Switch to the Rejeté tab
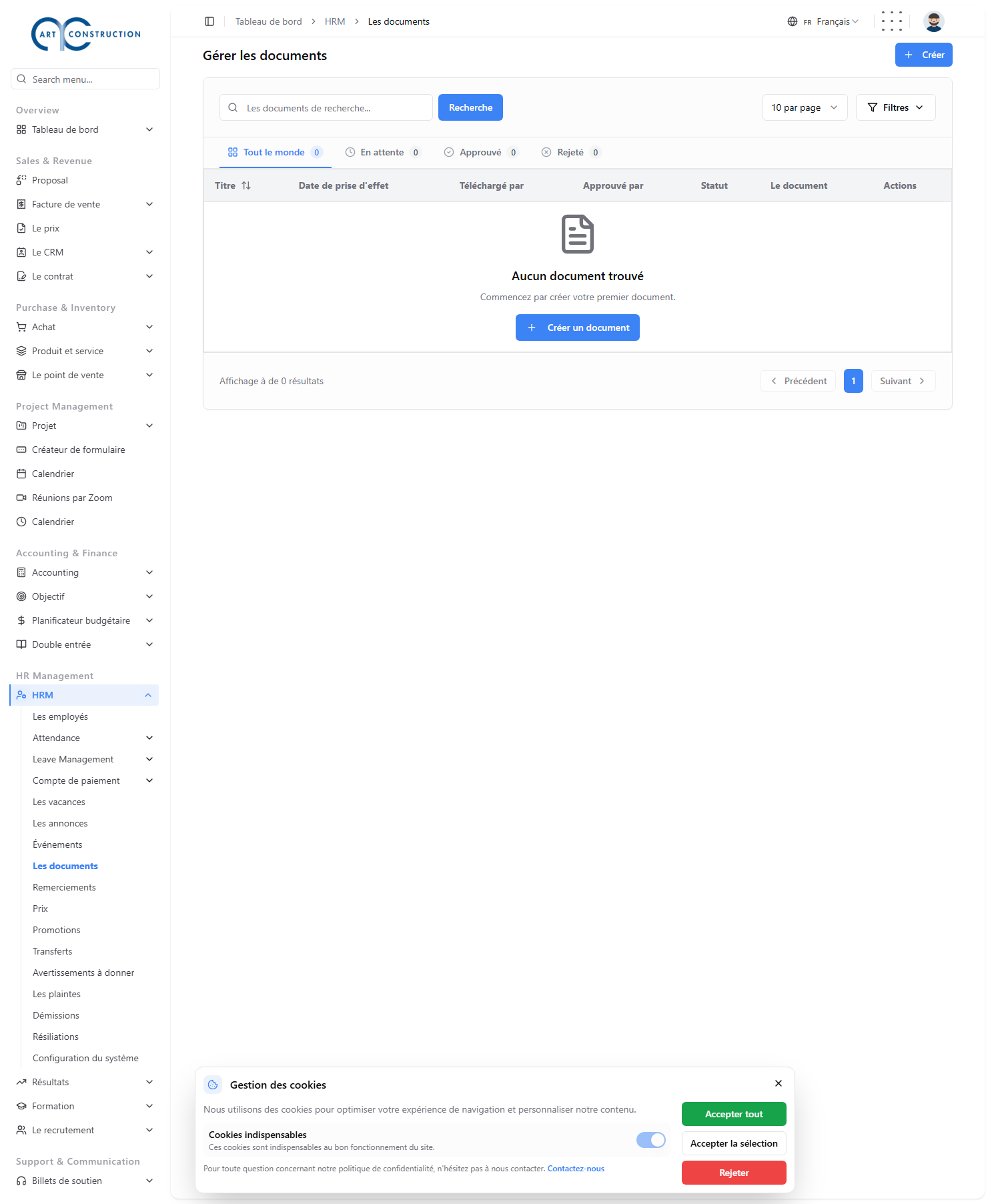This screenshot has height=1204, width=990. [571, 152]
